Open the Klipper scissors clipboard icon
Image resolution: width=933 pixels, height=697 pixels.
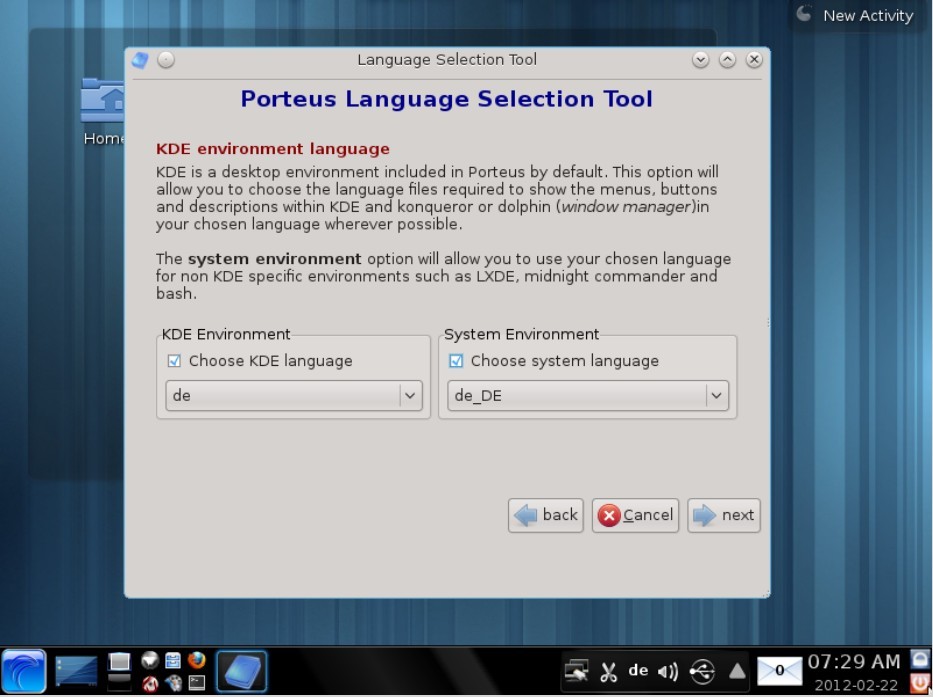tap(608, 672)
